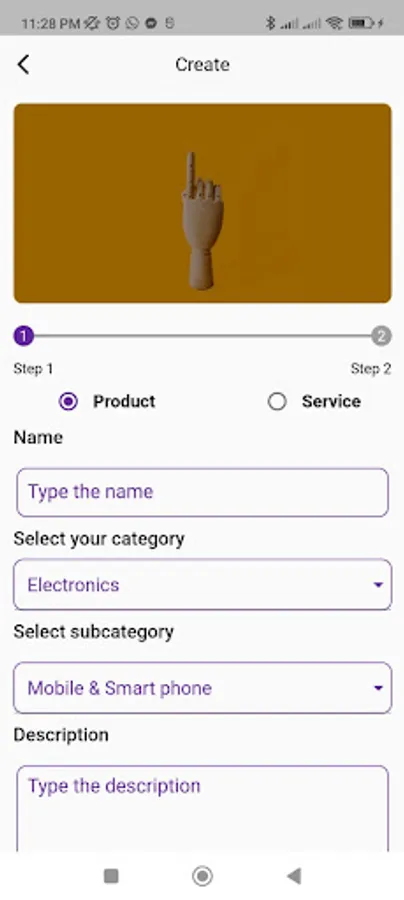Image resolution: width=404 pixels, height=900 pixels.
Task: Tap the Android home circle button
Action: pyautogui.click(x=202, y=876)
